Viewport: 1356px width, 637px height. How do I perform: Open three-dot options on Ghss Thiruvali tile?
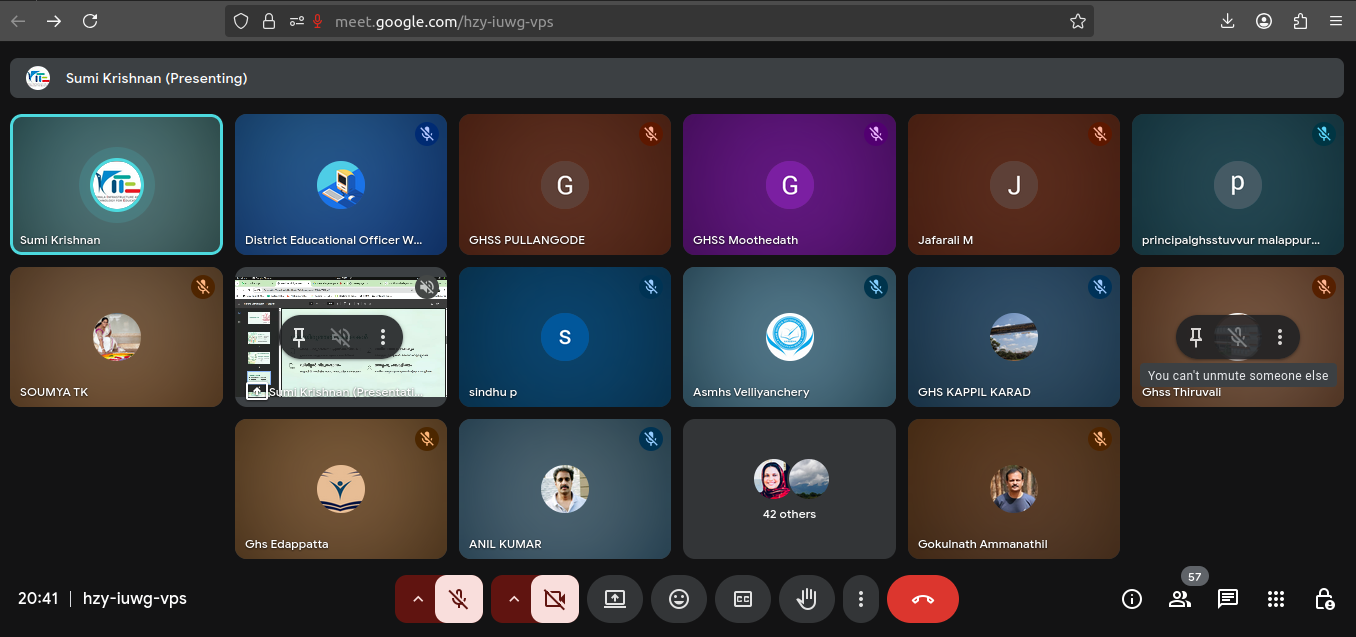1280,337
